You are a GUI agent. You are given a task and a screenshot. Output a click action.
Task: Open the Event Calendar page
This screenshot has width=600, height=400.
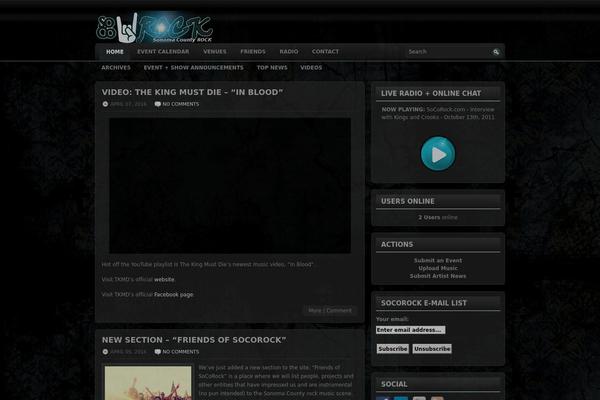coord(163,52)
